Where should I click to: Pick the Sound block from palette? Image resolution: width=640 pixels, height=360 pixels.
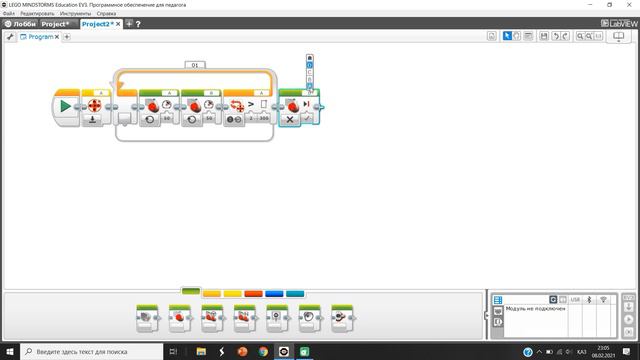click(310, 318)
